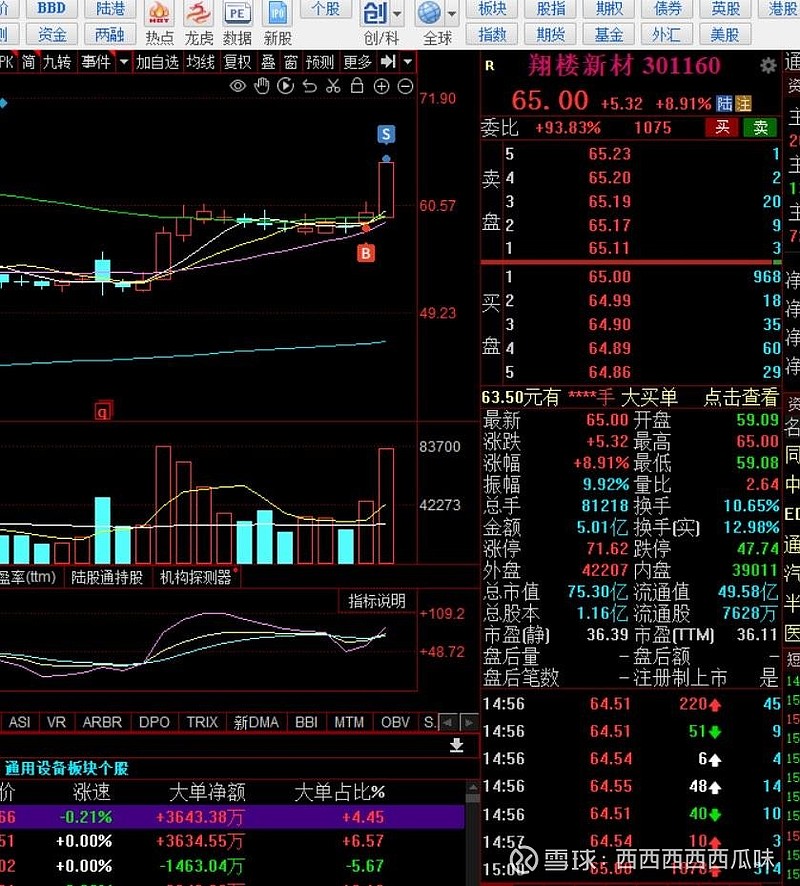Select the hand pan tool

[262, 86]
